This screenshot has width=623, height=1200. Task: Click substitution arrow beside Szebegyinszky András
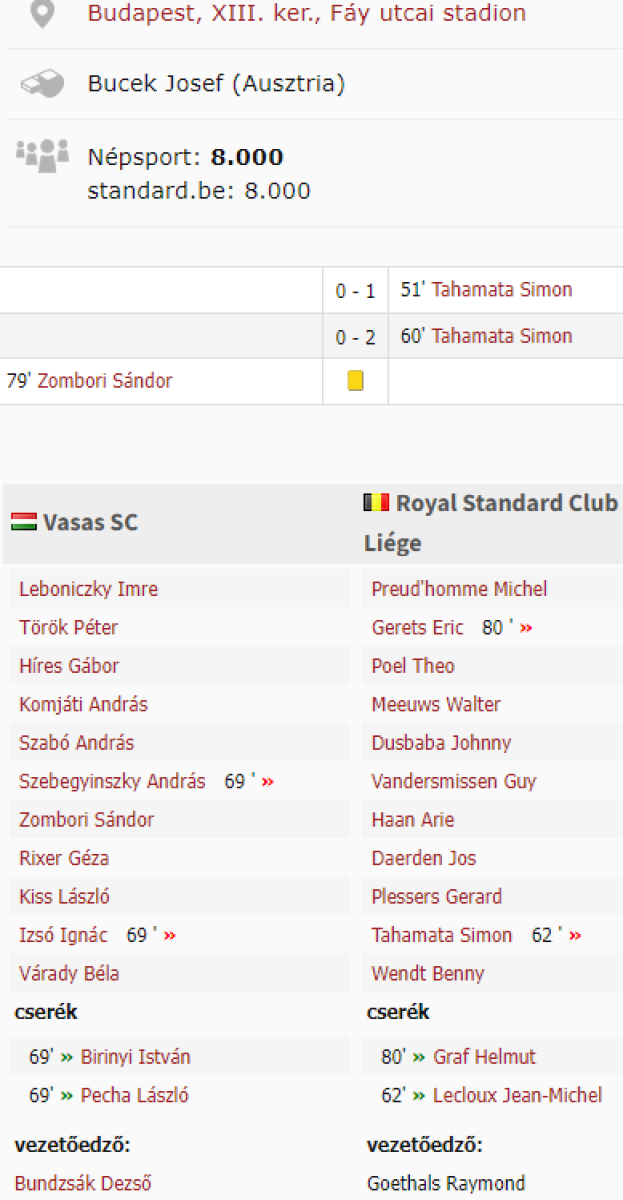pos(267,782)
